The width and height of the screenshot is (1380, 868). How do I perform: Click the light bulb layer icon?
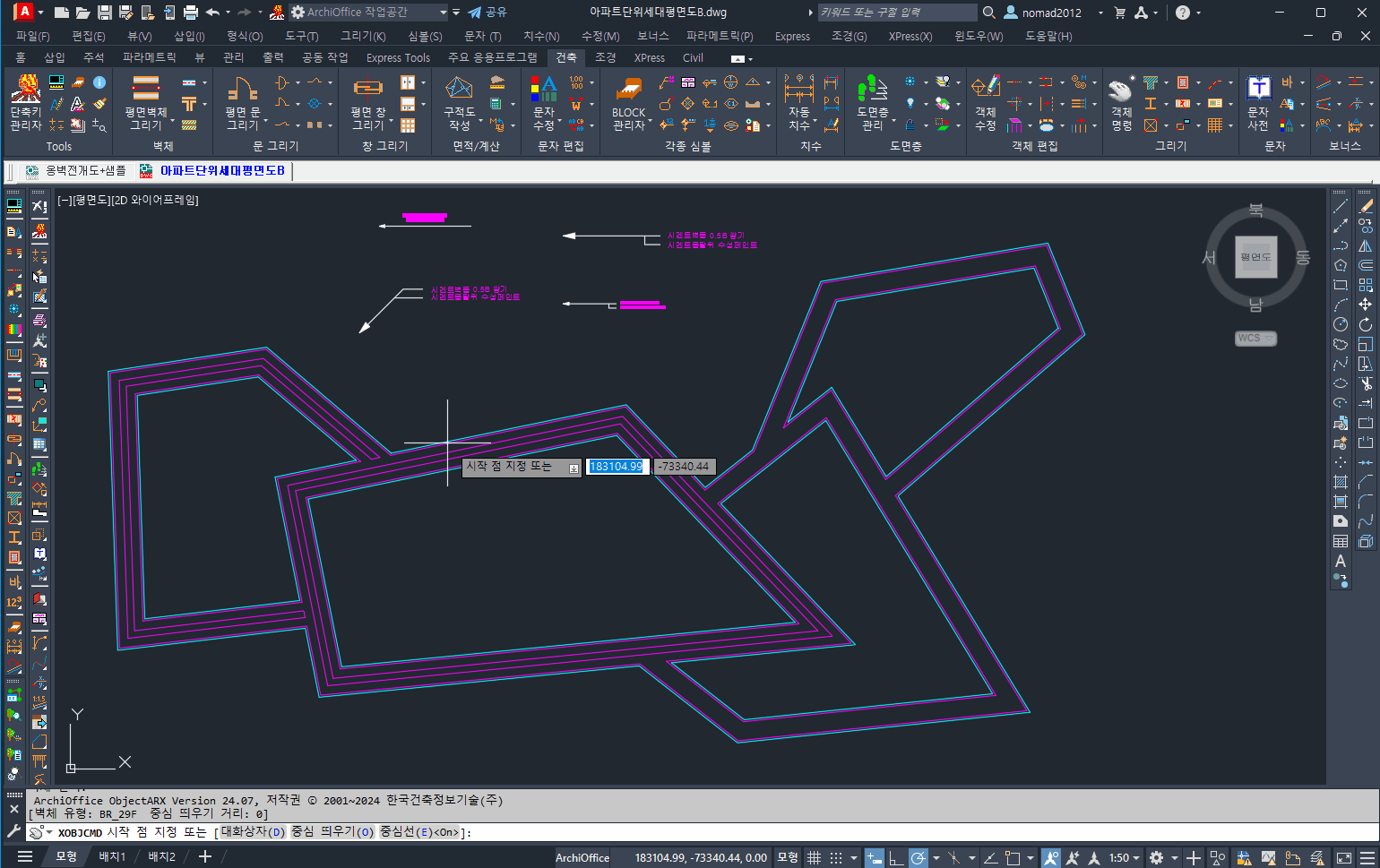[x=910, y=103]
